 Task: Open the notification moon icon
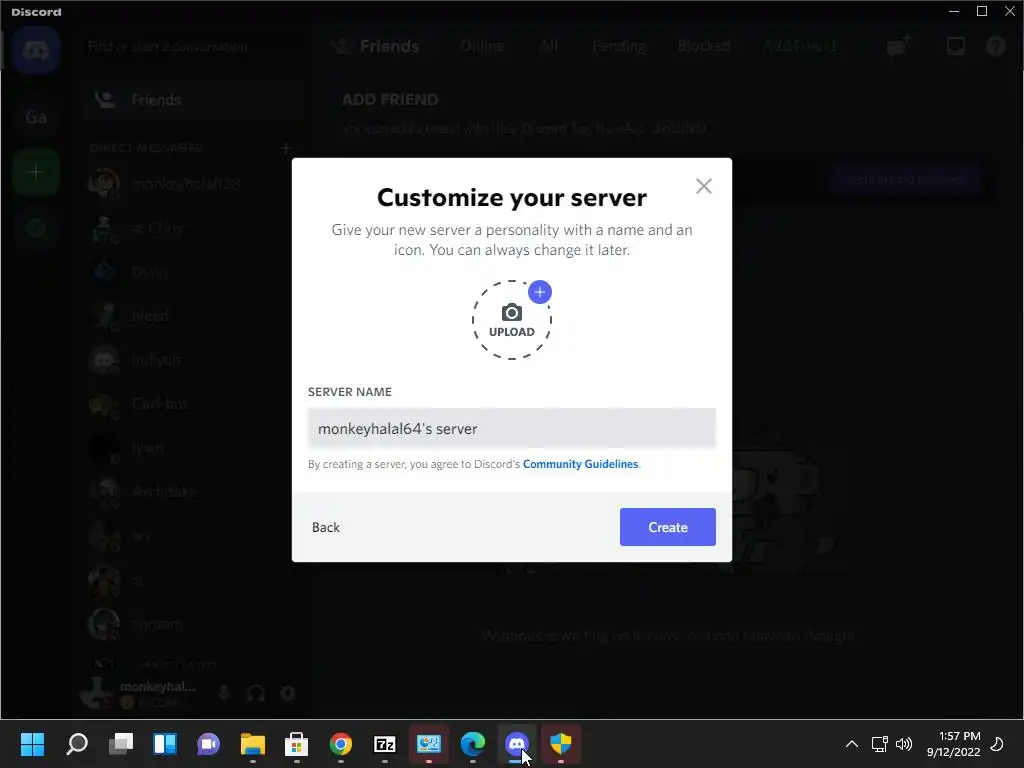click(997, 744)
